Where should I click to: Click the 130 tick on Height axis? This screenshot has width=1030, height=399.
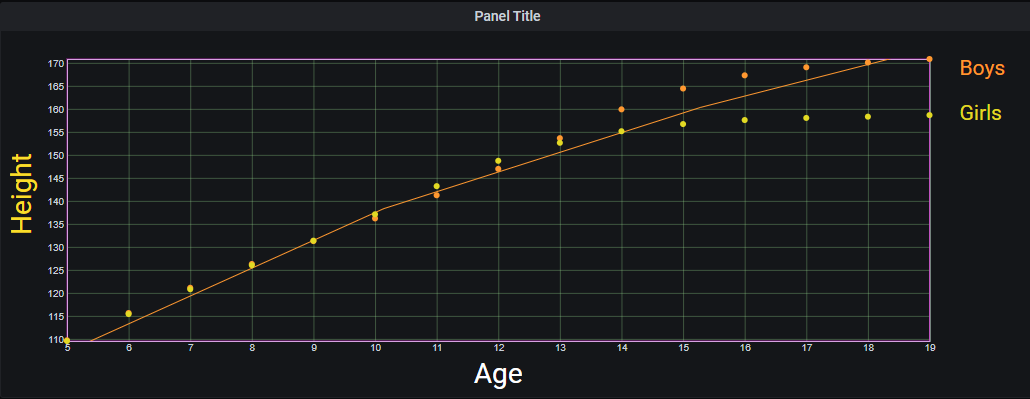coord(56,248)
